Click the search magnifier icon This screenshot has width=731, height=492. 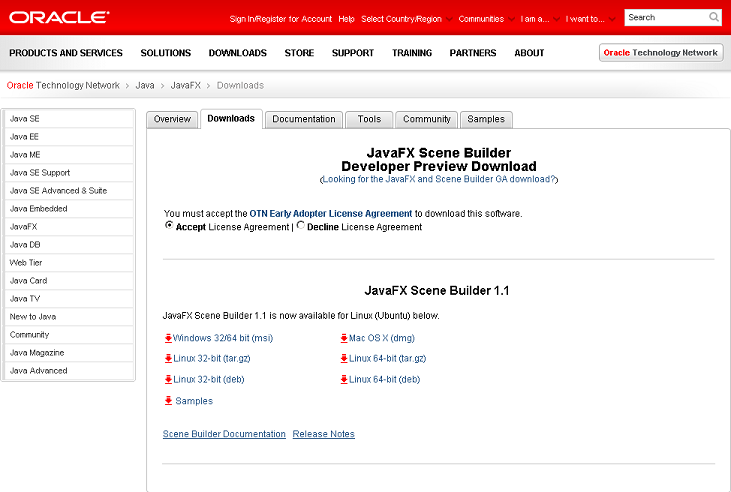point(713,17)
